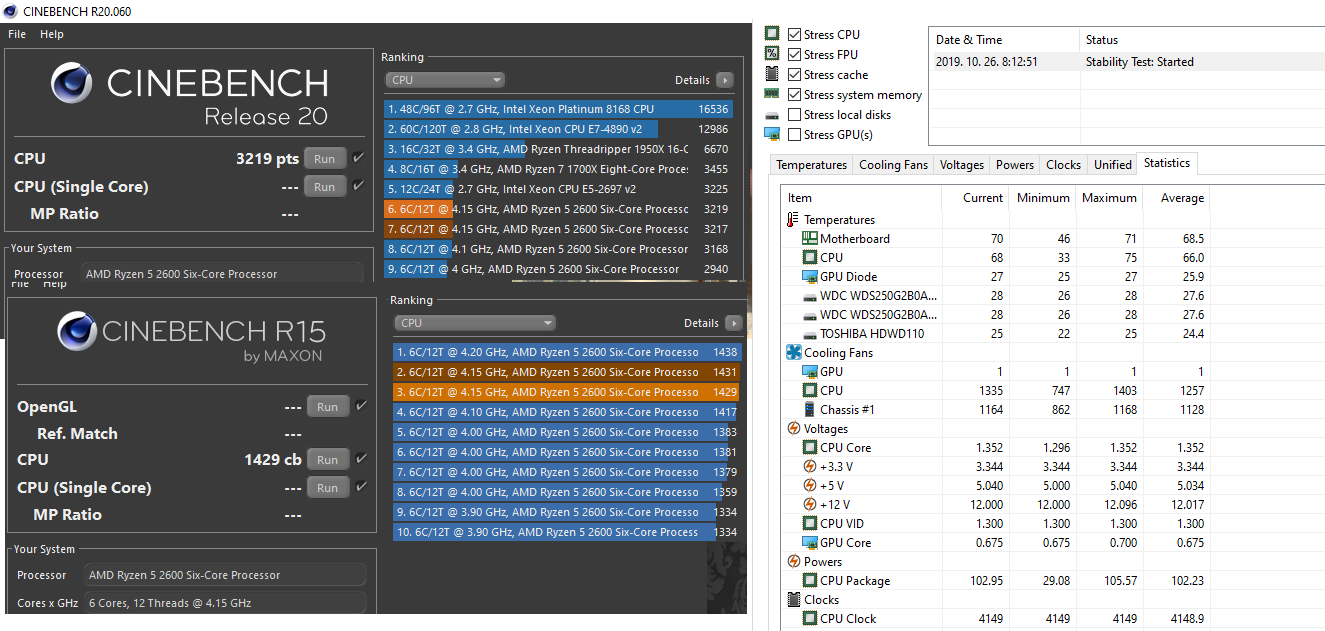
Task: Open the File menu in Cinebench R20
Action: tap(17, 34)
